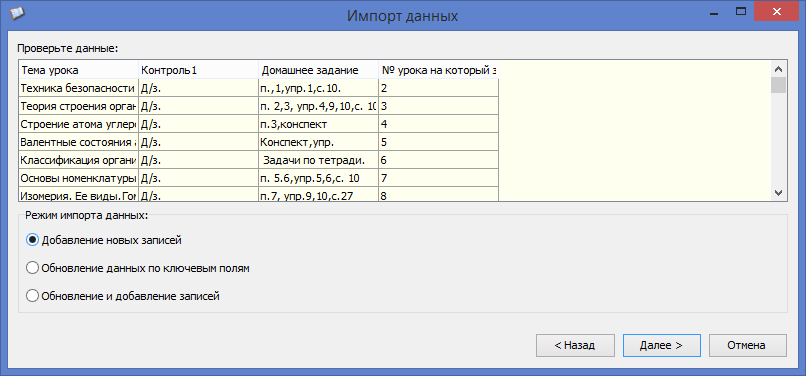Viewport: 806px width, 376px height.
Task: Click 'Тема урока' column header
Action: [79, 70]
